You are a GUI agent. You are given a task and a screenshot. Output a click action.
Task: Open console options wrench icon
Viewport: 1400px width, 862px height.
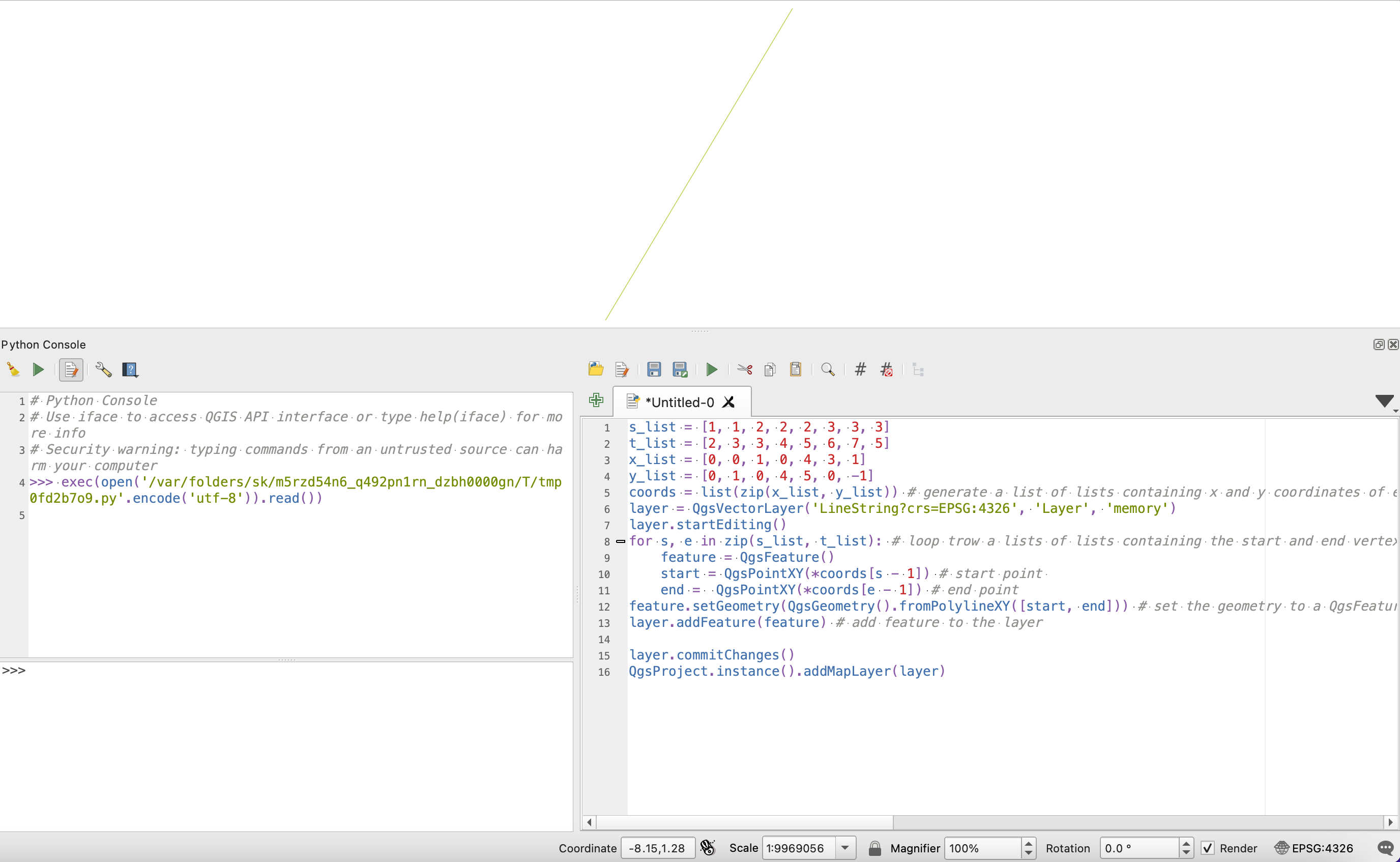104,369
